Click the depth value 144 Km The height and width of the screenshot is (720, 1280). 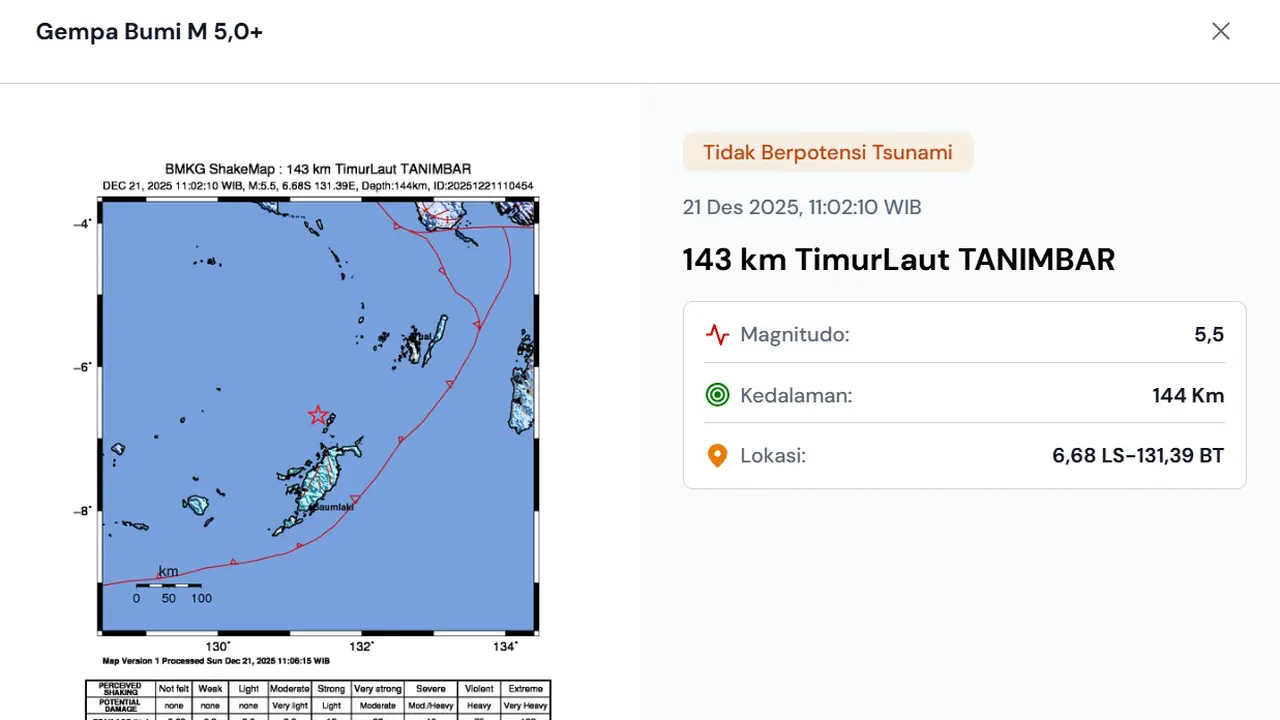(1188, 395)
